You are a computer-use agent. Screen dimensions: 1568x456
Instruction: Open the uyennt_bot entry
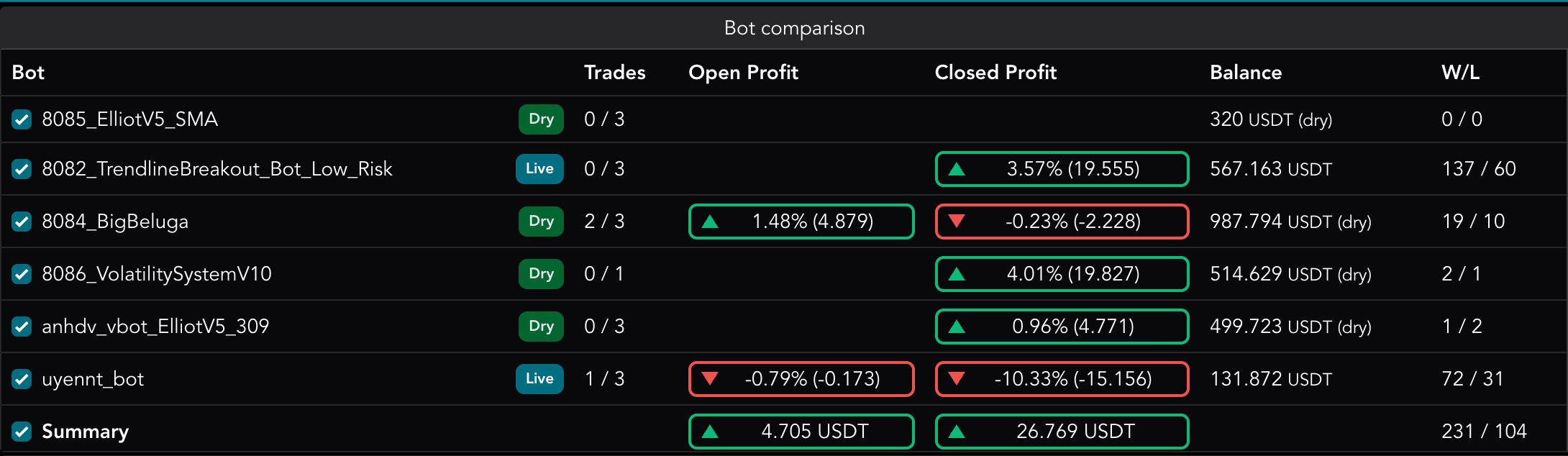93,379
